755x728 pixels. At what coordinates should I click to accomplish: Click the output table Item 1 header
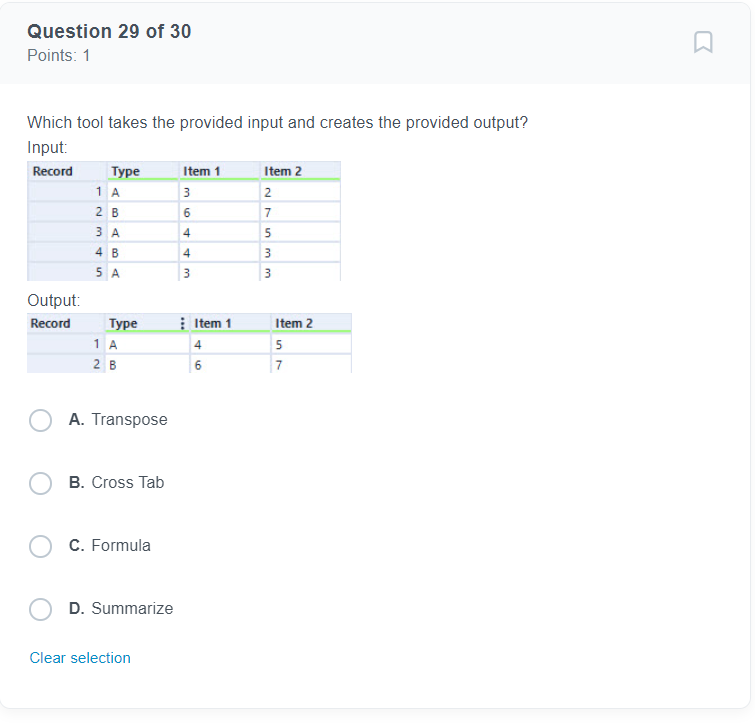tap(230, 323)
